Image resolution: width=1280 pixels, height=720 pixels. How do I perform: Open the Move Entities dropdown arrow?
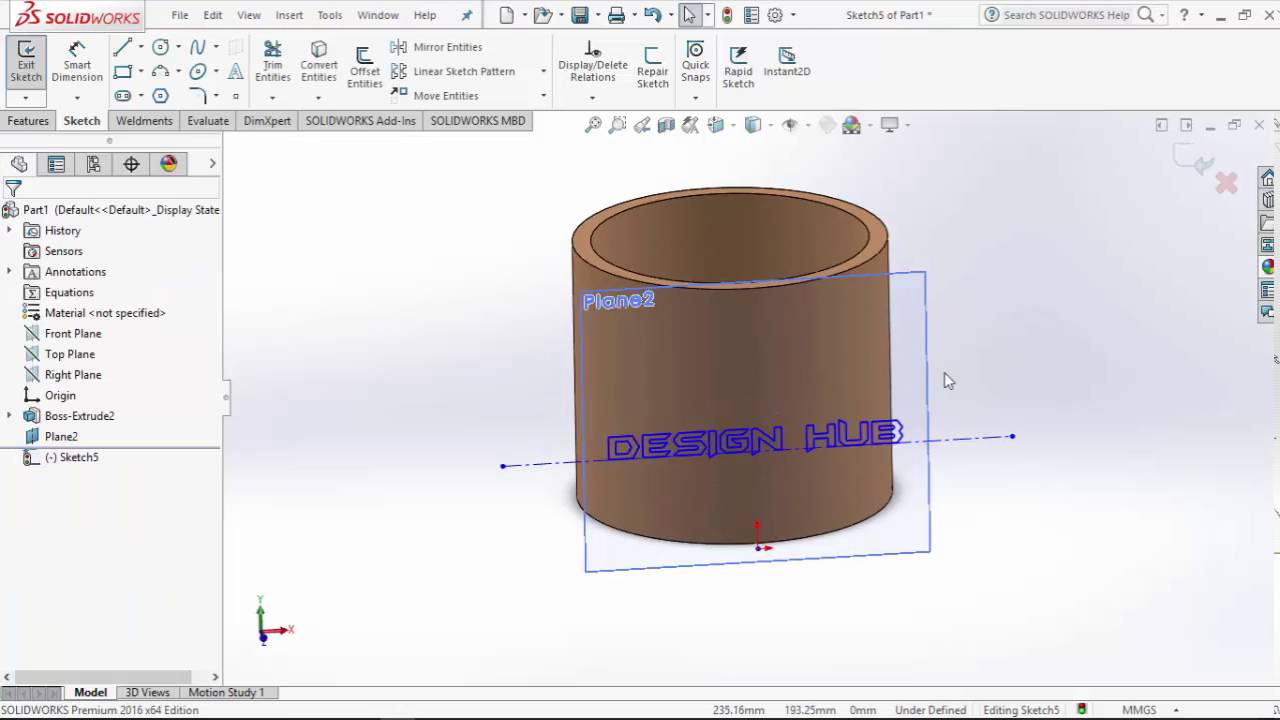coord(543,96)
